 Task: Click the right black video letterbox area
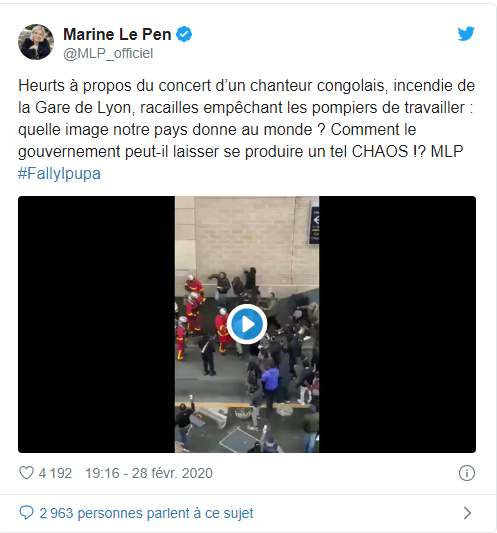click(x=397, y=324)
